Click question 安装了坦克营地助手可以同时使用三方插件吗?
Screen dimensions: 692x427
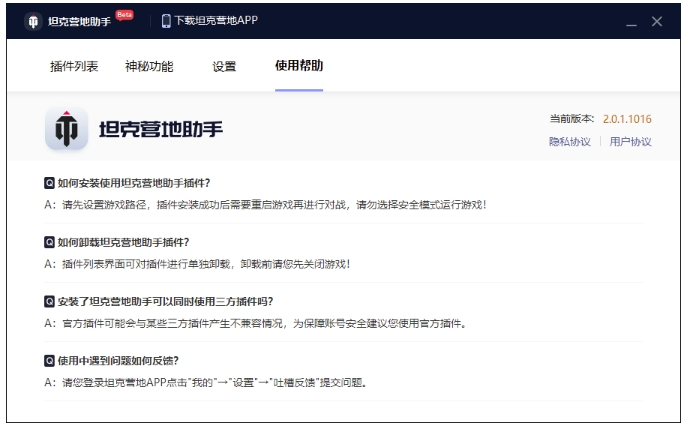165,301
